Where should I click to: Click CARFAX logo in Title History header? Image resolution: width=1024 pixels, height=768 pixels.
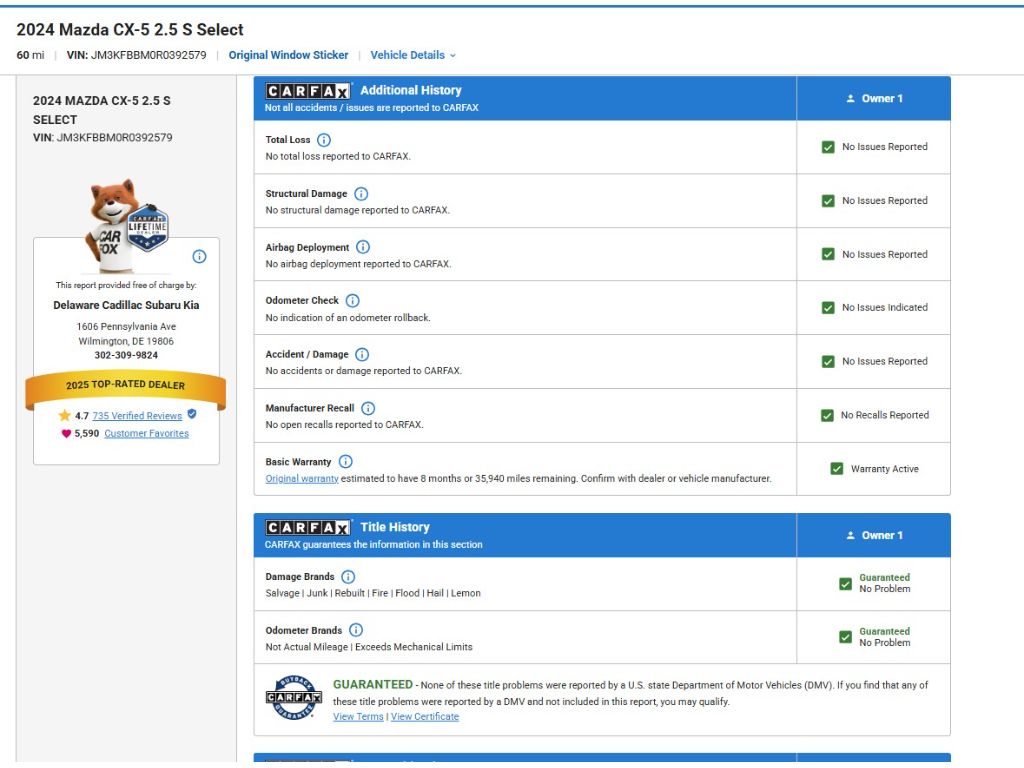click(308, 528)
